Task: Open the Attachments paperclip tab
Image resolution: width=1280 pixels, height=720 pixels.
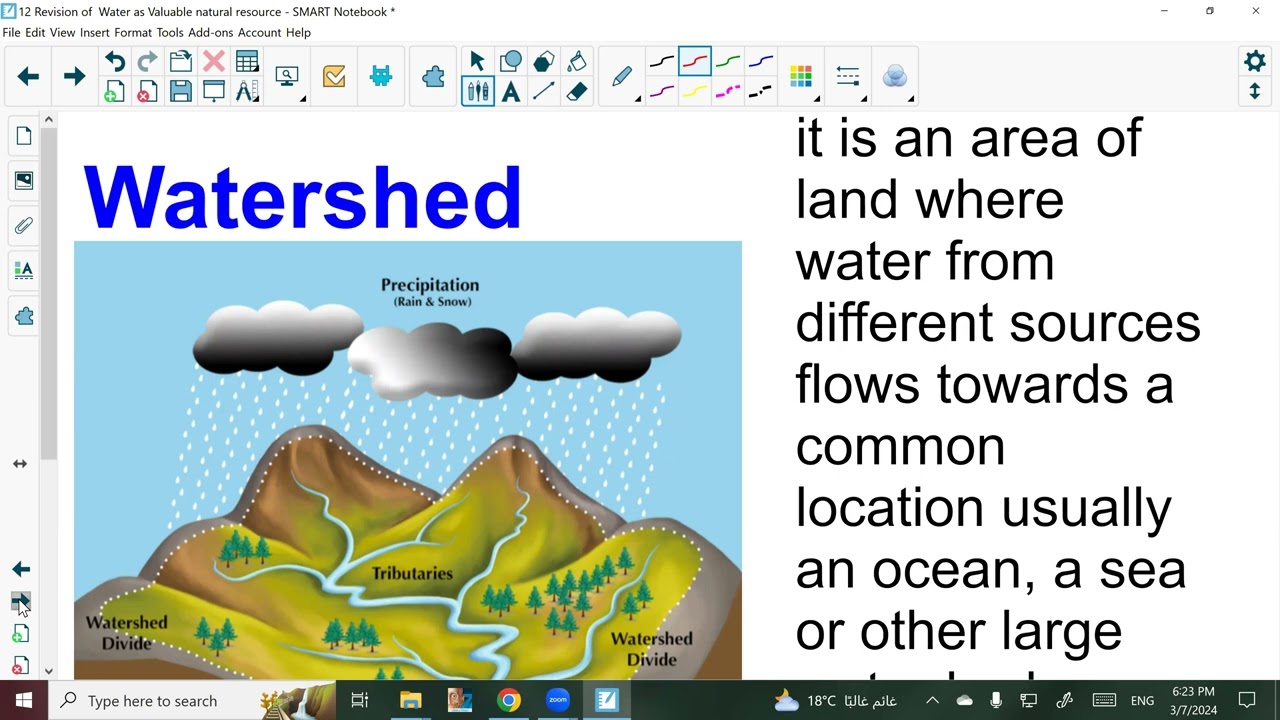Action: point(24,226)
